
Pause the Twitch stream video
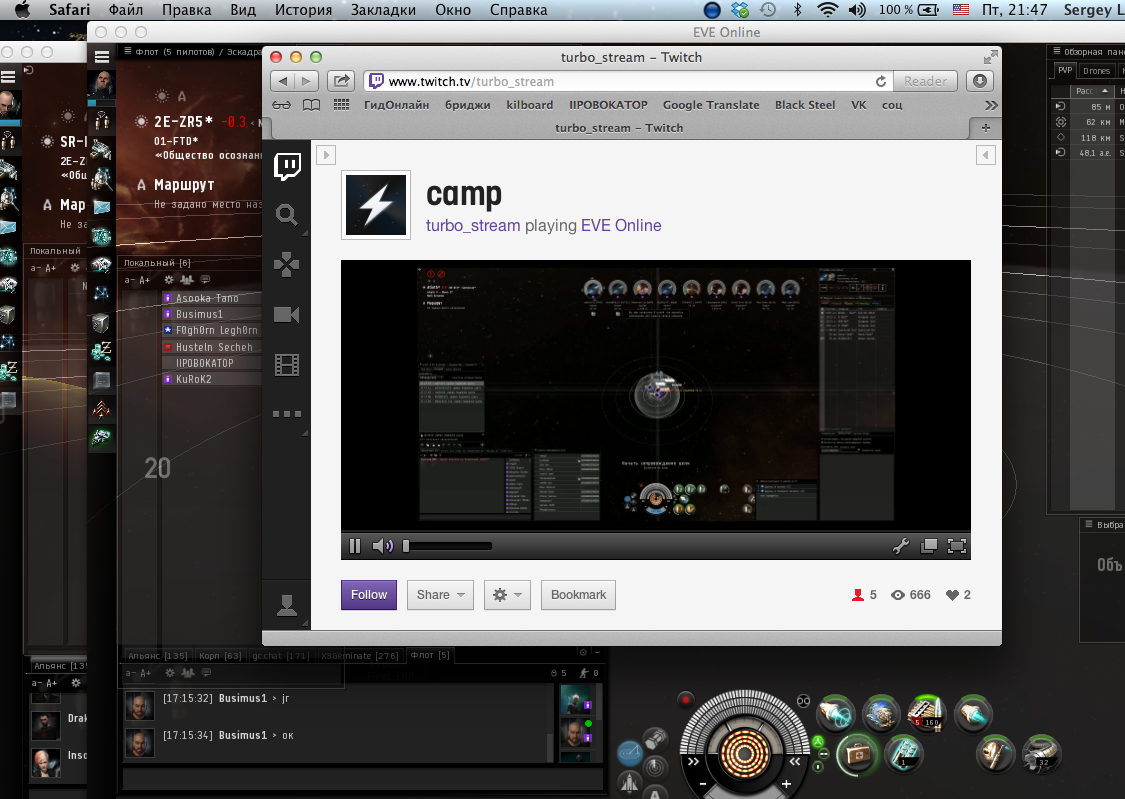pyautogui.click(x=354, y=546)
